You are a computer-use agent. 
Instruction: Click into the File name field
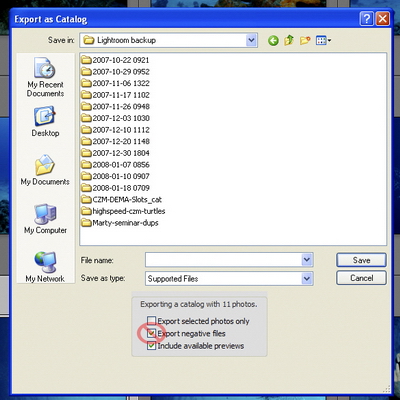tap(223, 260)
